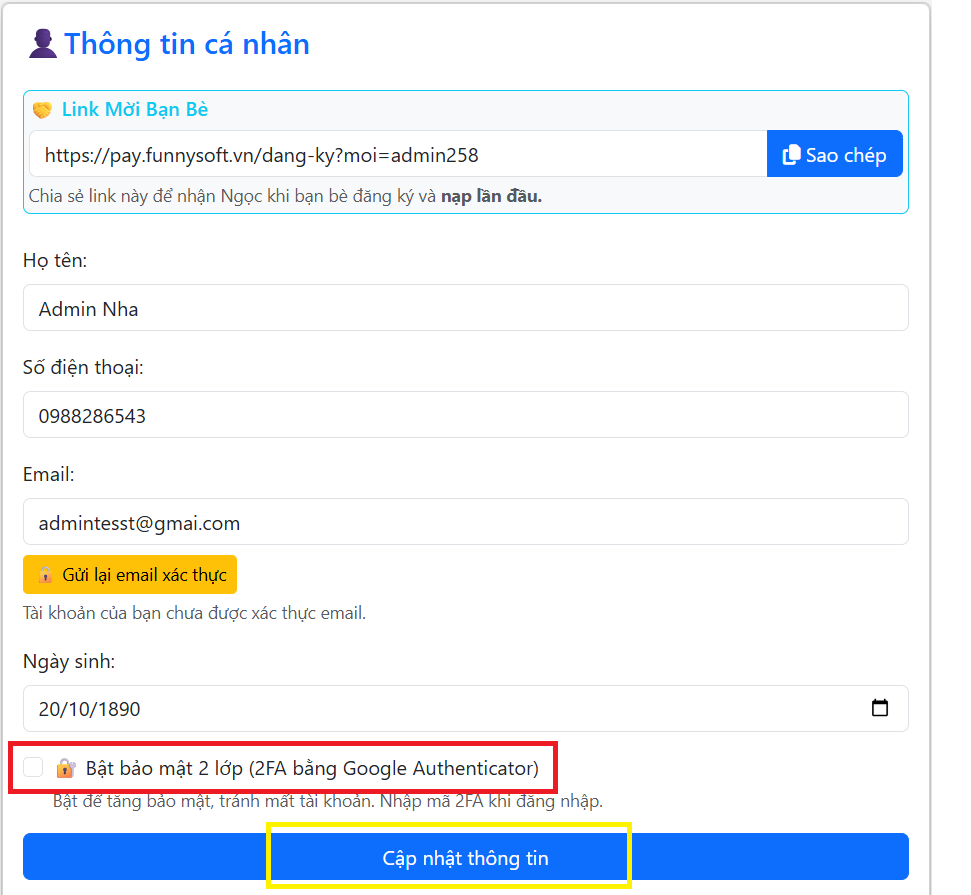The image size is (971, 895).
Task: Open the calendar picker icon in Ngày sinh
Action: coord(880,709)
